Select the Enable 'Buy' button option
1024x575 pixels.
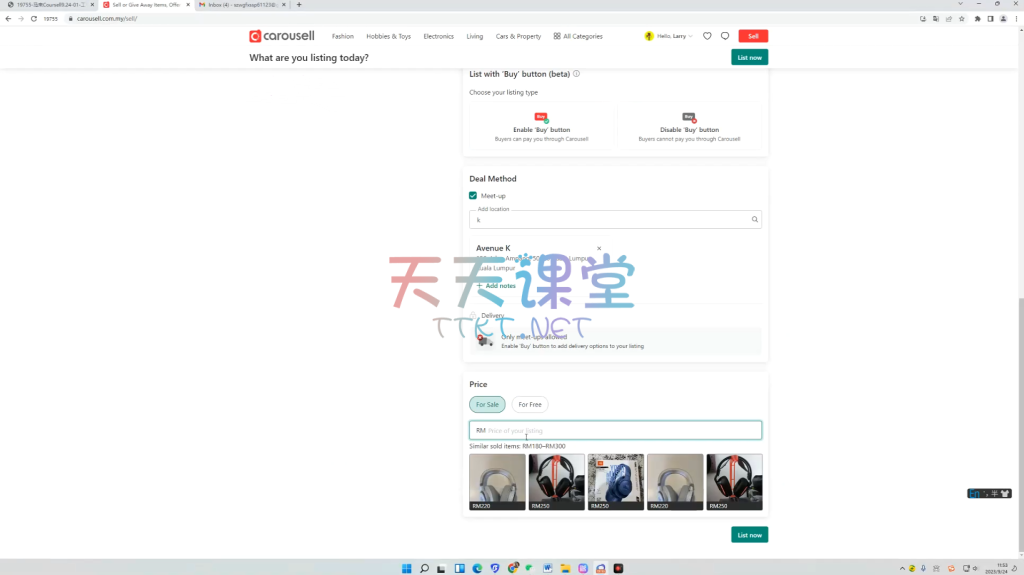[541, 128]
